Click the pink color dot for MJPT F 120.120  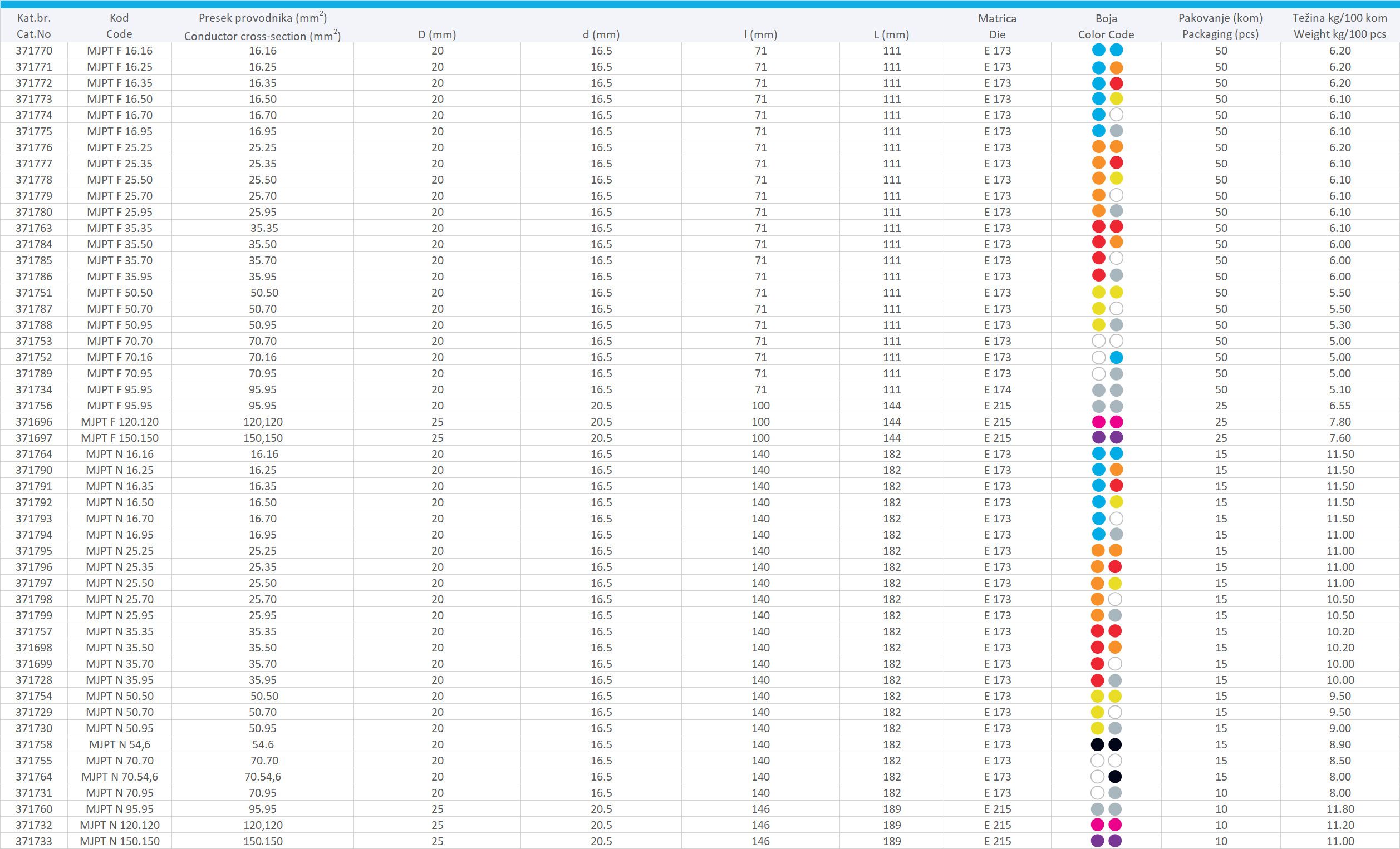[1098, 422]
